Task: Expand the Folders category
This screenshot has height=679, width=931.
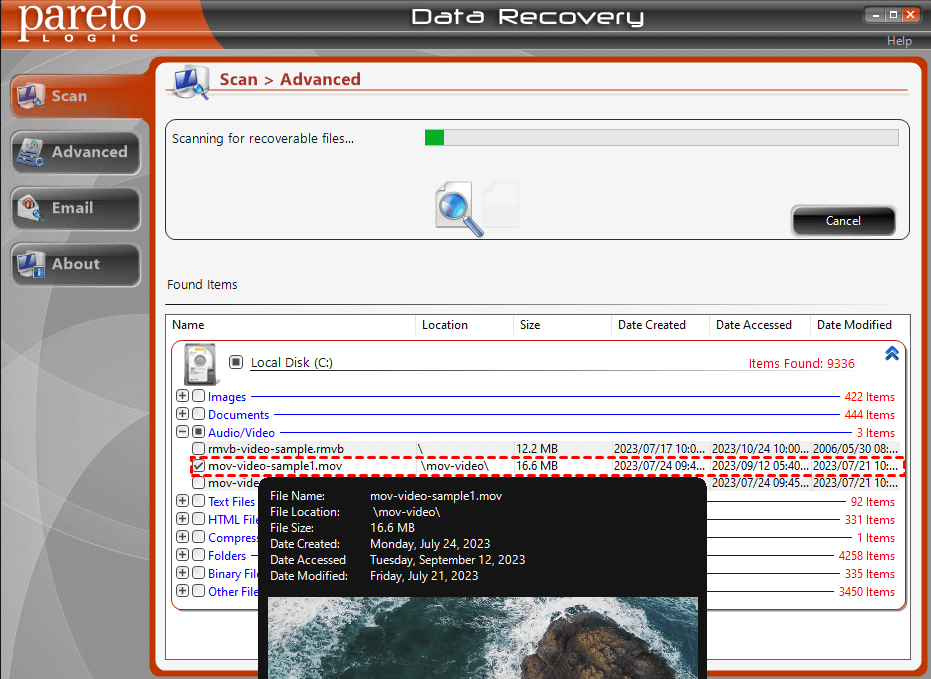Action: coord(182,555)
